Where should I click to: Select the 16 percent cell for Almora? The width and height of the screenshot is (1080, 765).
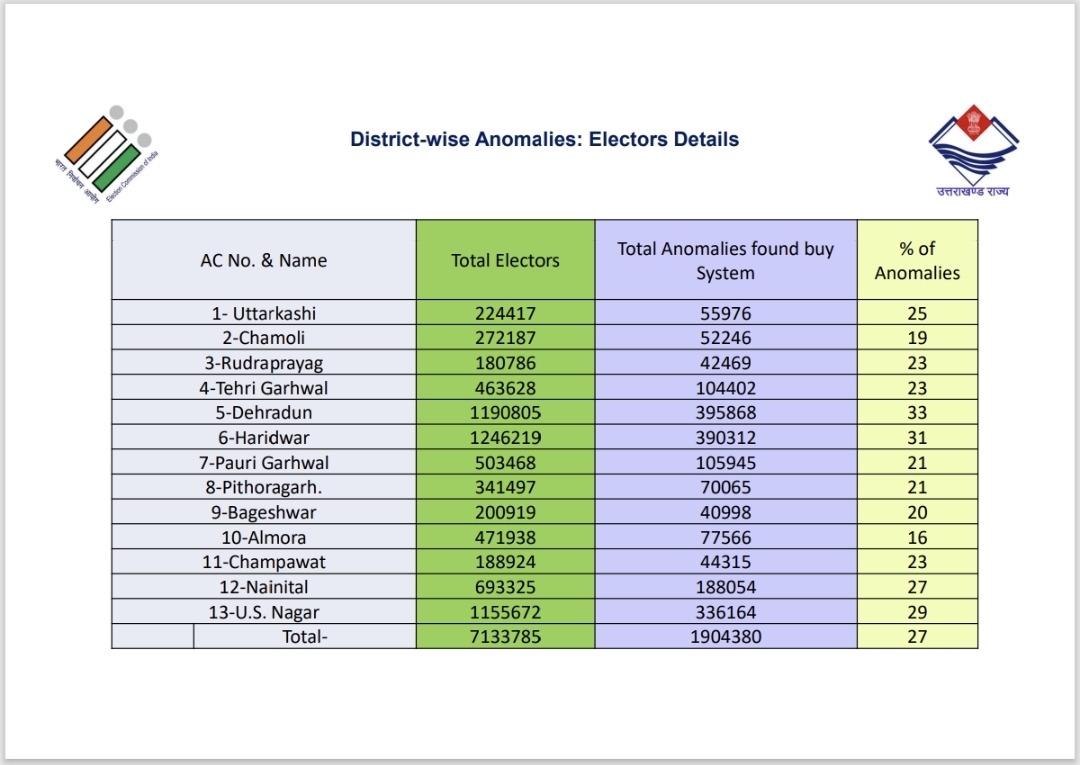(x=917, y=537)
